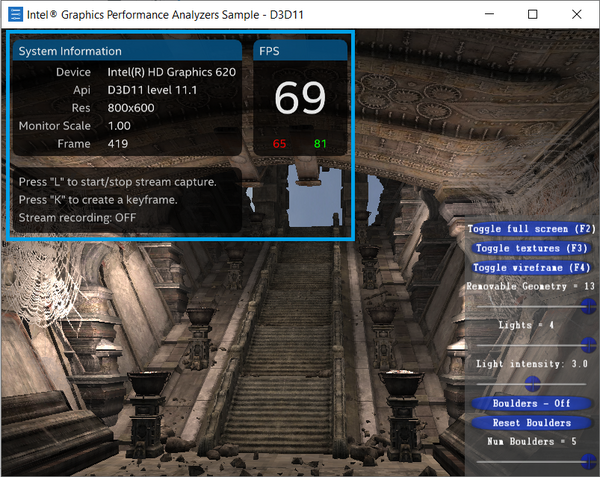
Task: Click the red minimum FPS value 65
Action: [280, 145]
